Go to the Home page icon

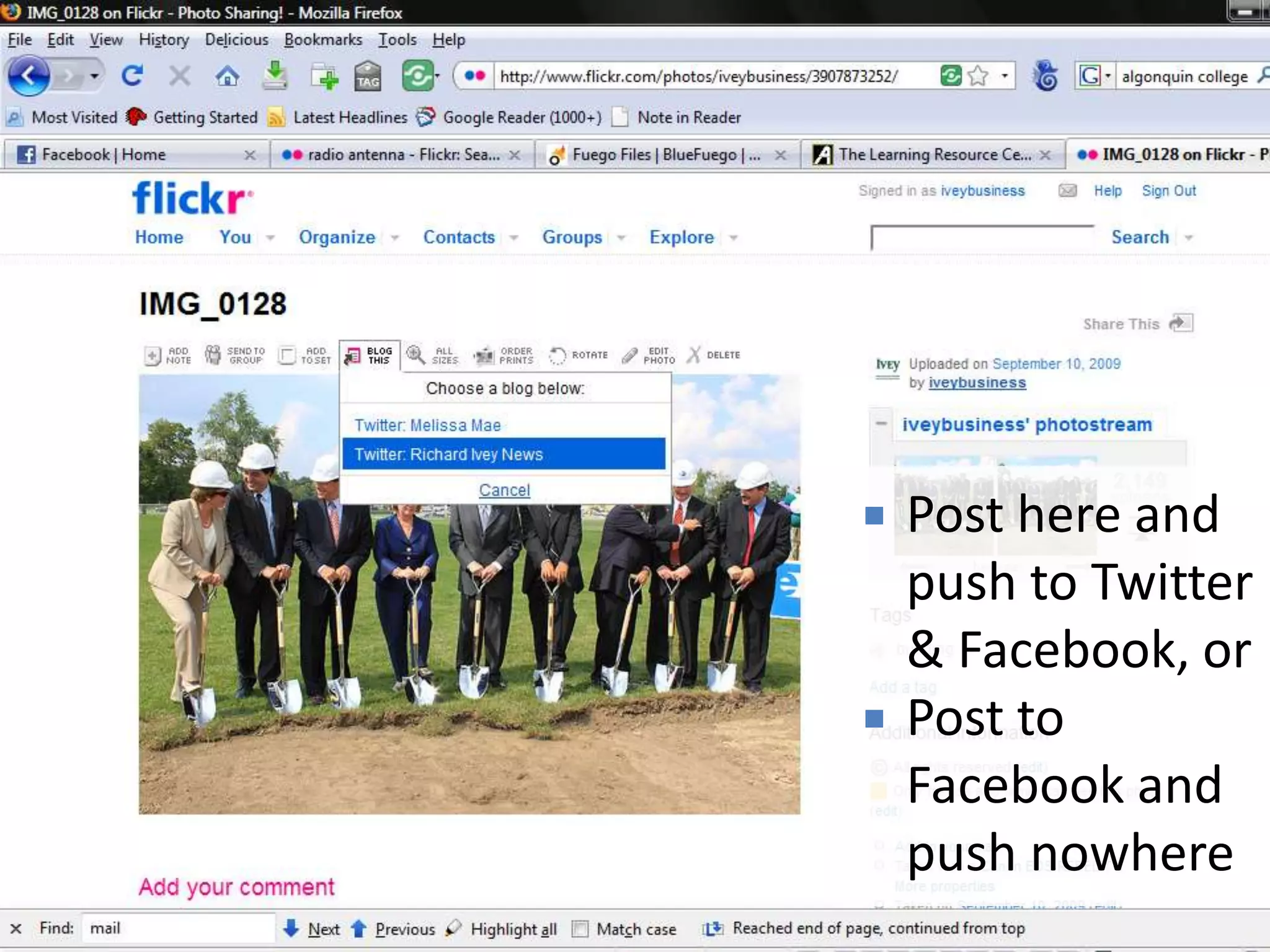[x=227, y=76]
